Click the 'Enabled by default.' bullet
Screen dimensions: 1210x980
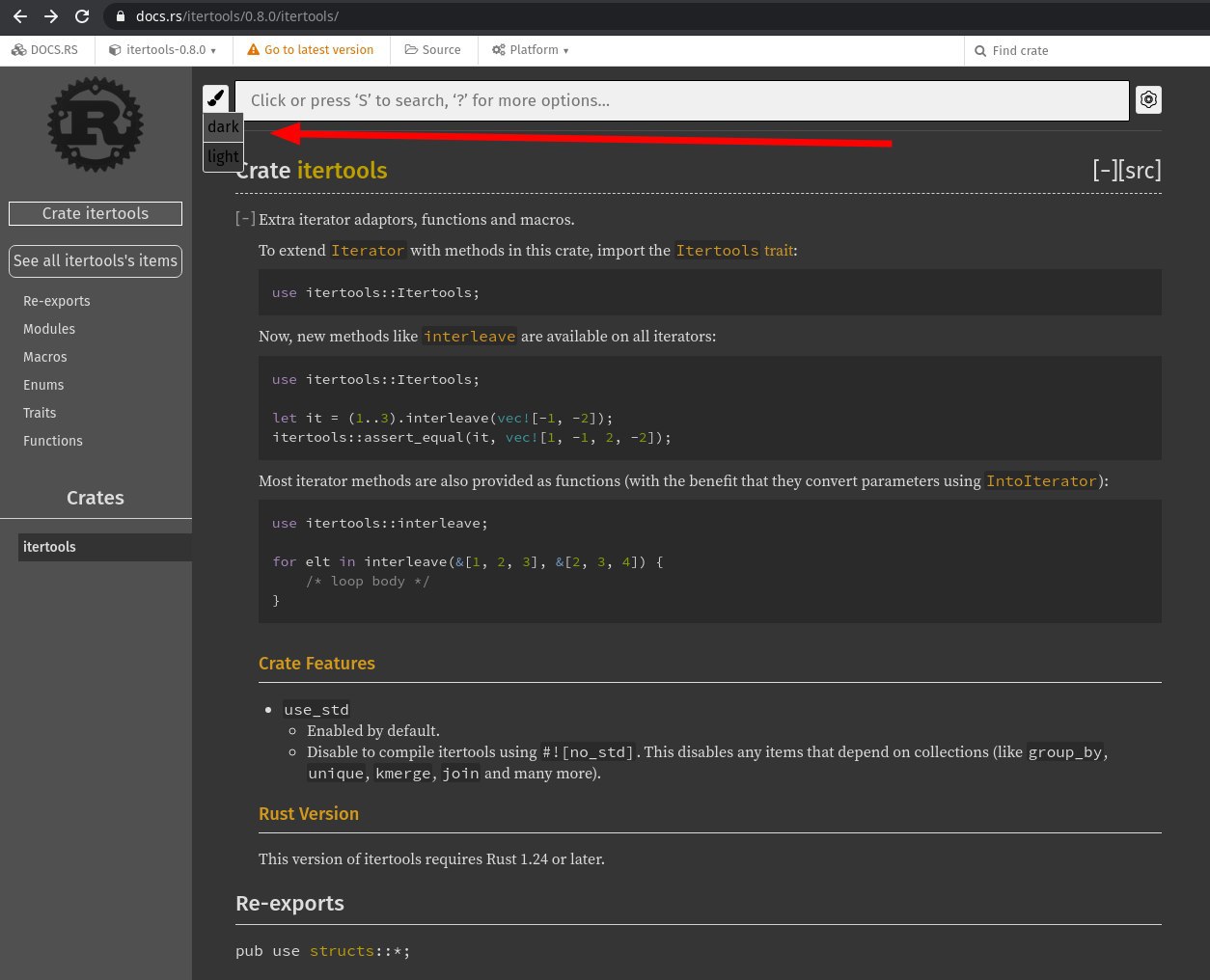[373, 731]
